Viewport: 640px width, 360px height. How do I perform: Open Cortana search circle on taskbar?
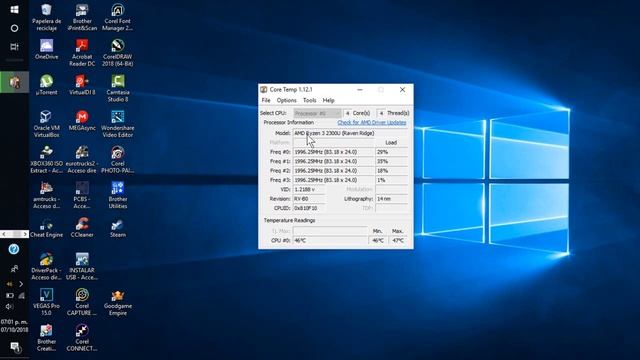pos(14,28)
